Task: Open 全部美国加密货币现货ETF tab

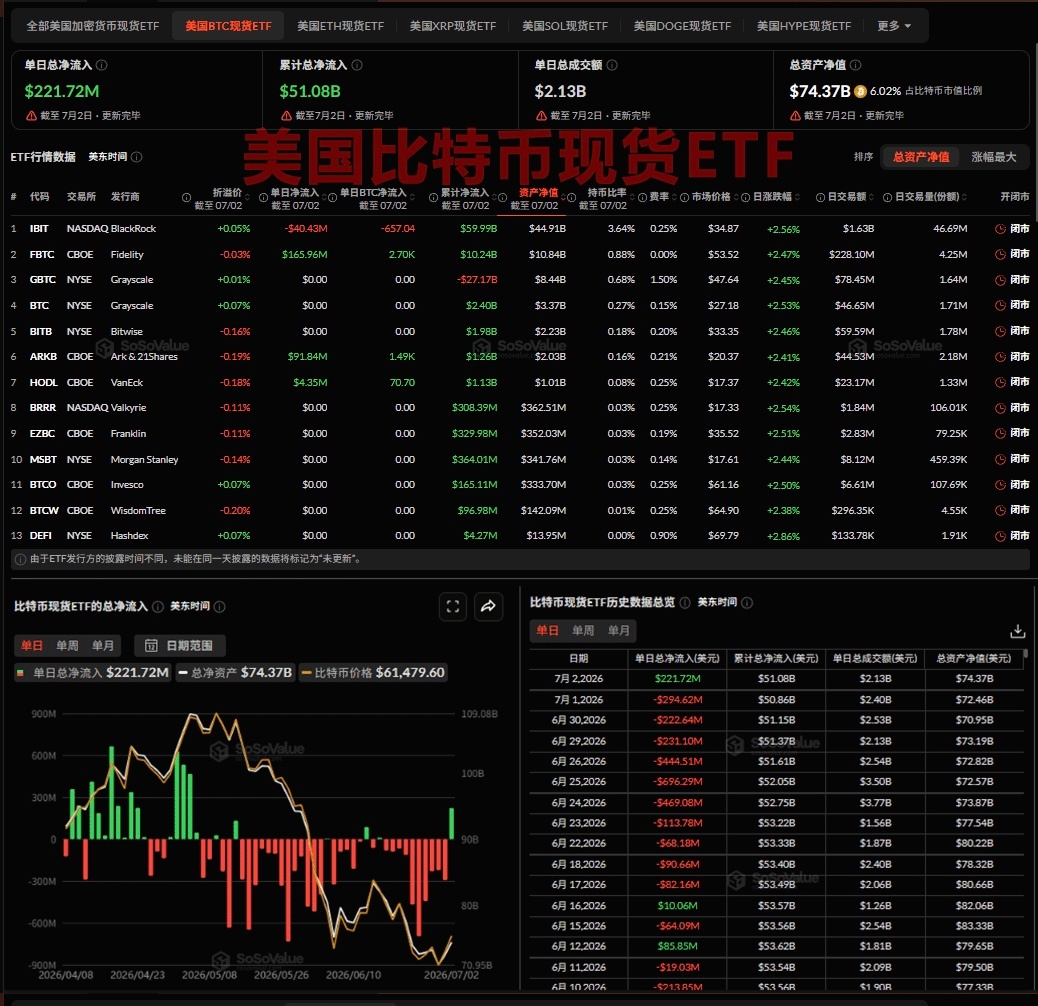Action: [93, 26]
